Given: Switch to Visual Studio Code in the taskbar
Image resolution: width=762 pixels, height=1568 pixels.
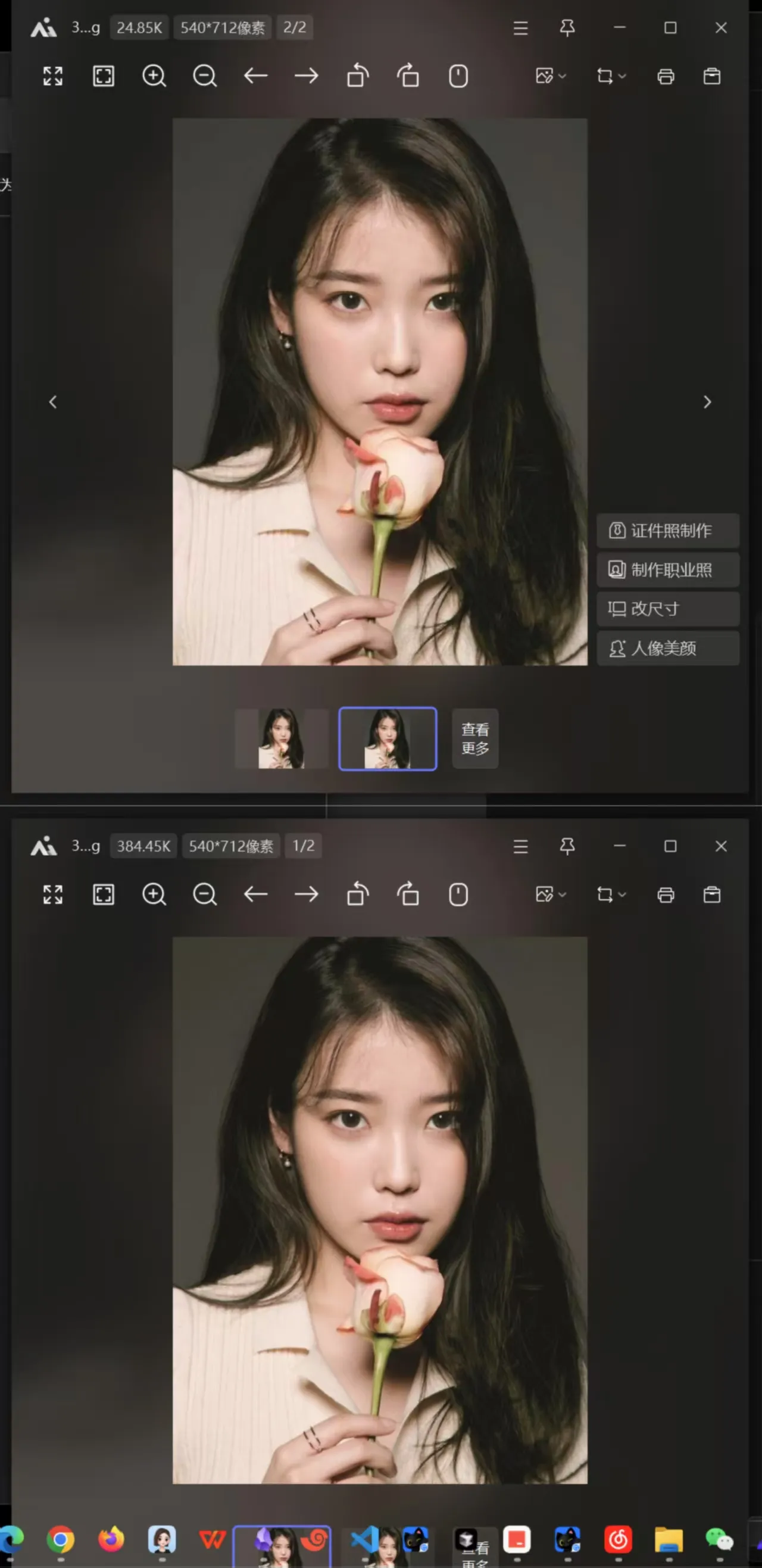Looking at the screenshot, I should pos(365,1540).
